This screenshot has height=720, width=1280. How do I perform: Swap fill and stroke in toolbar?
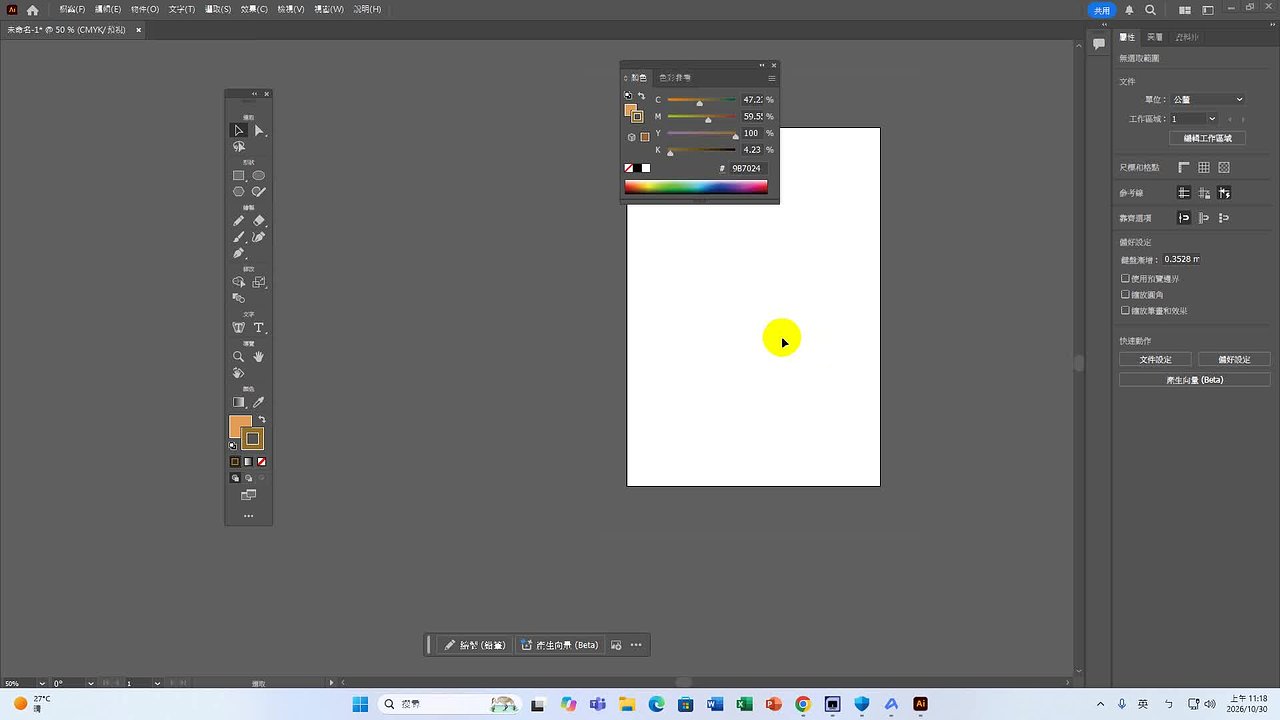tap(262, 419)
